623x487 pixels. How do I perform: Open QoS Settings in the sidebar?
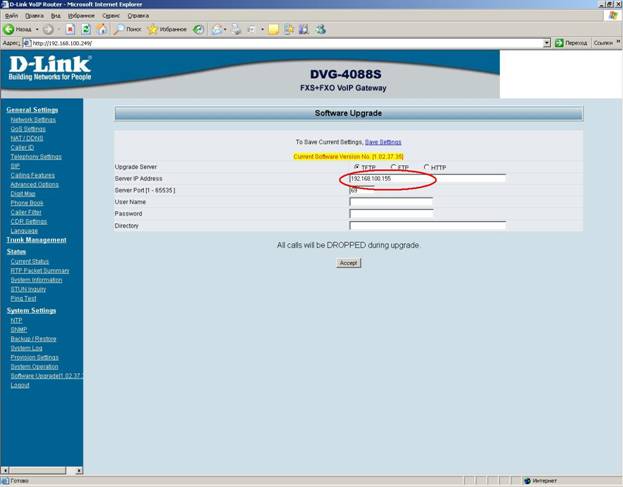pyautogui.click(x=28, y=129)
